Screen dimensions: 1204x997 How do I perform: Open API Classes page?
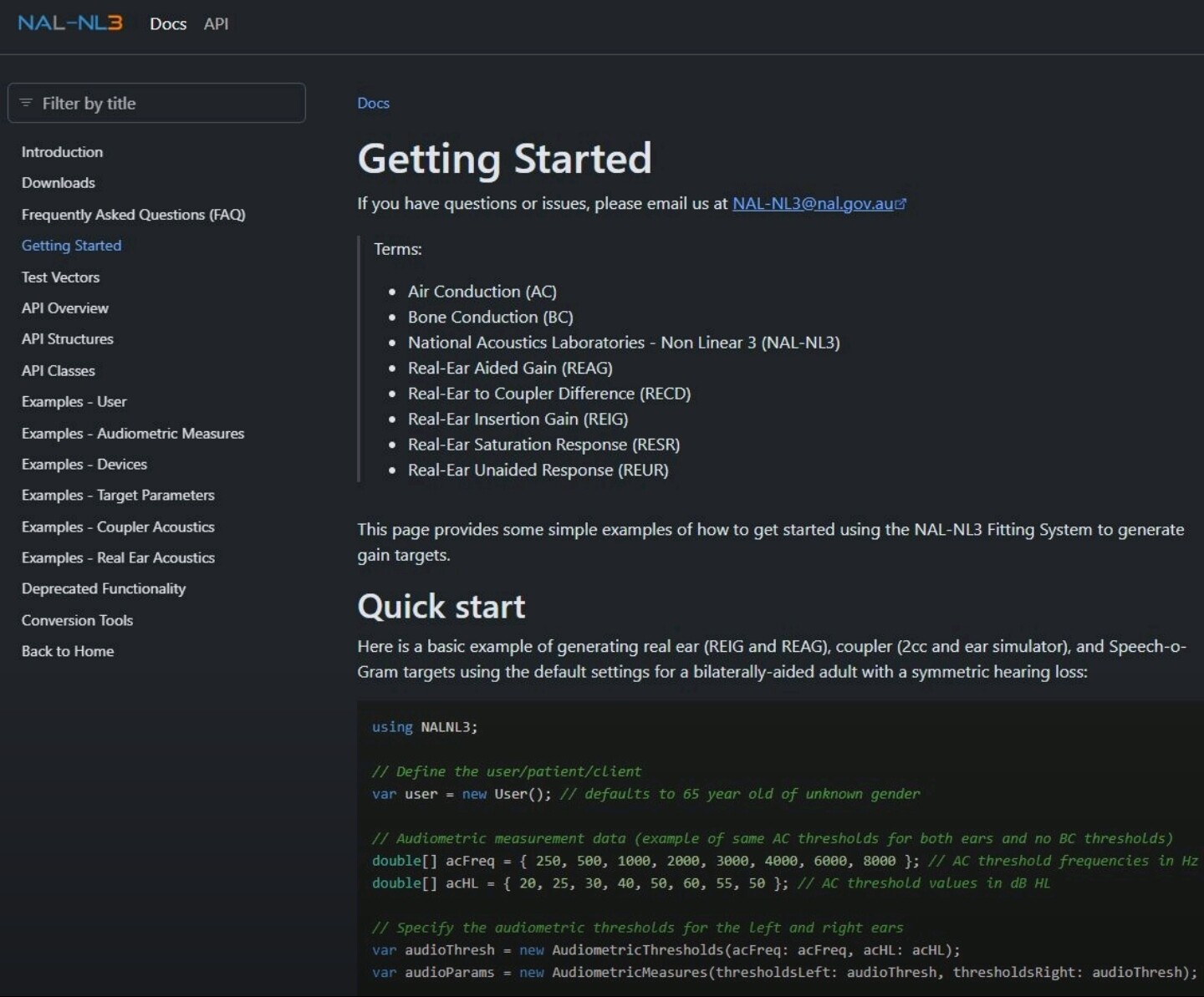pos(59,371)
